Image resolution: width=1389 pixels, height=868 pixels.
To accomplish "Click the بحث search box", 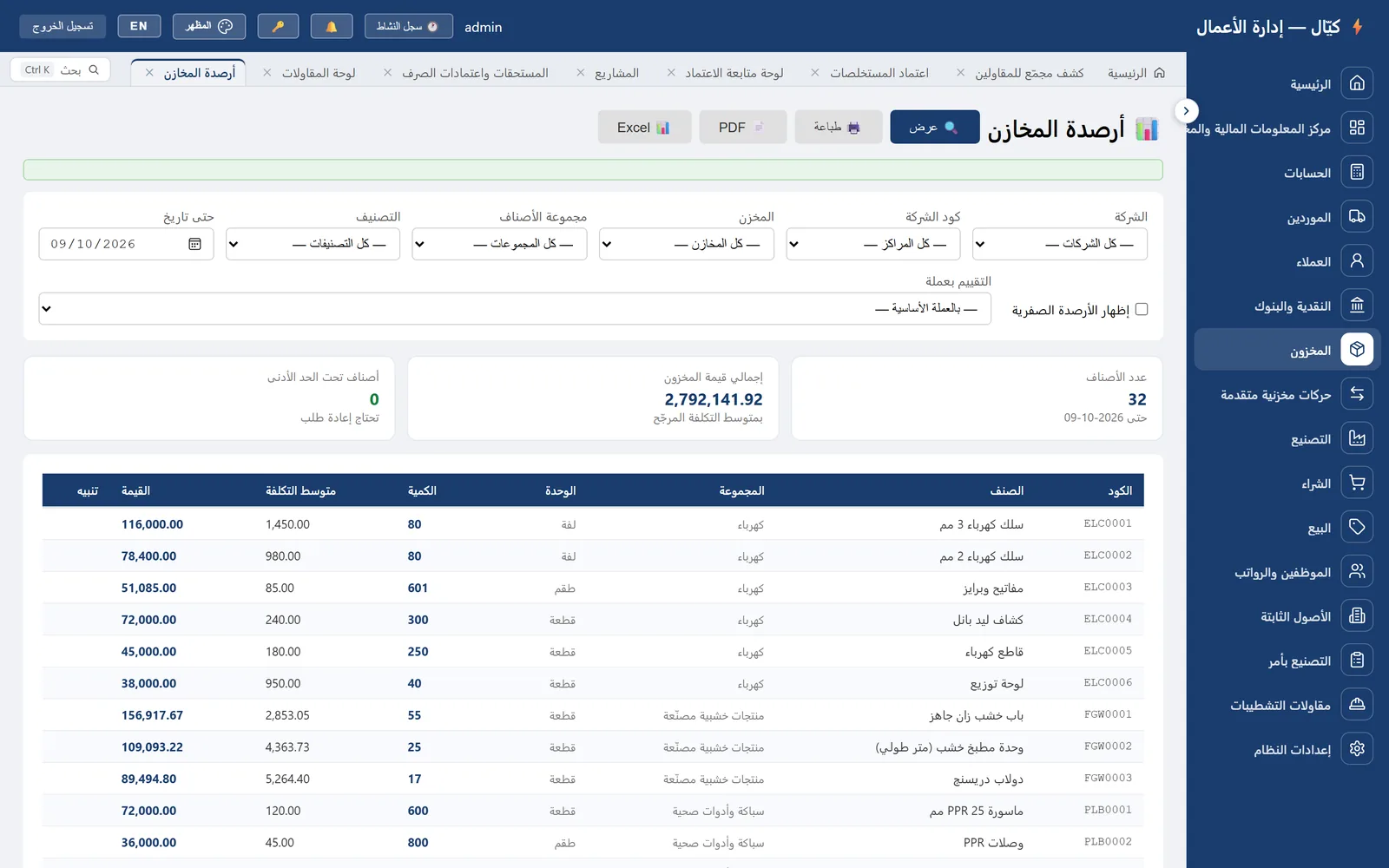I will click(60, 69).
